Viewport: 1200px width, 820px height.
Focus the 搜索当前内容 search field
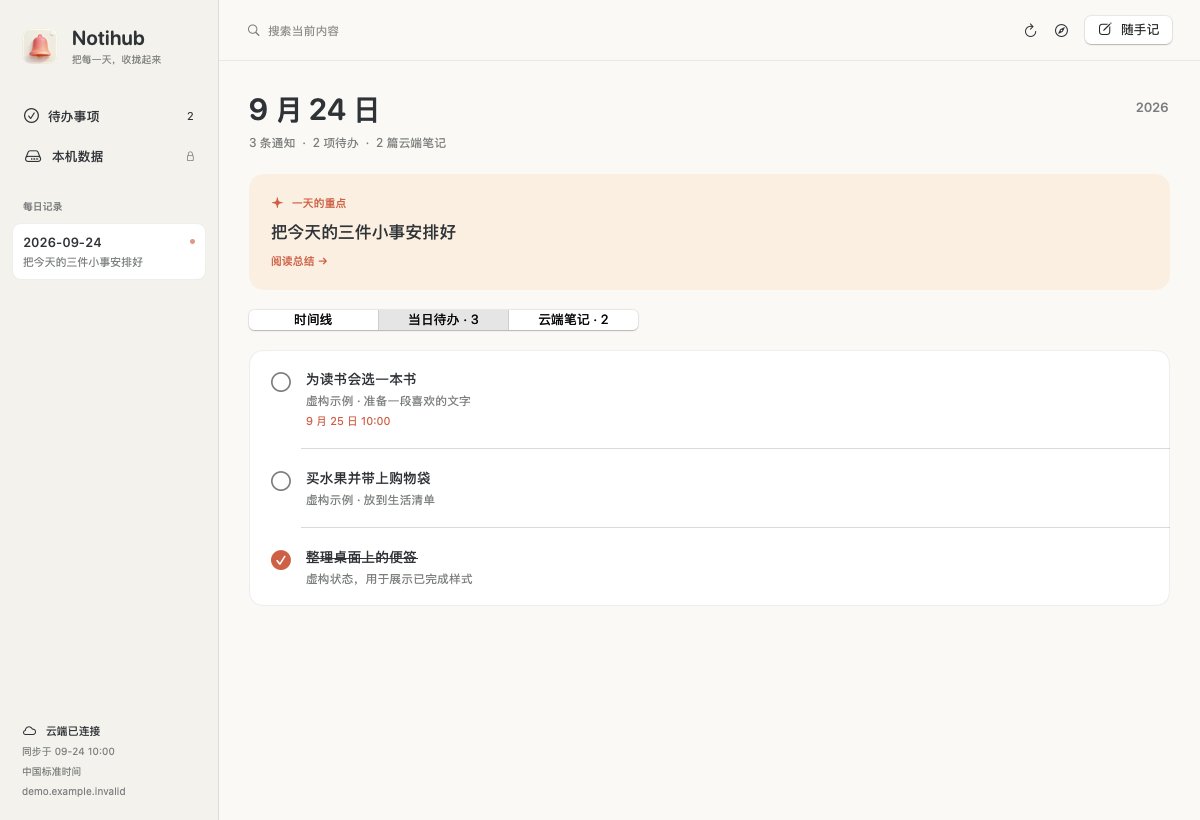point(303,31)
